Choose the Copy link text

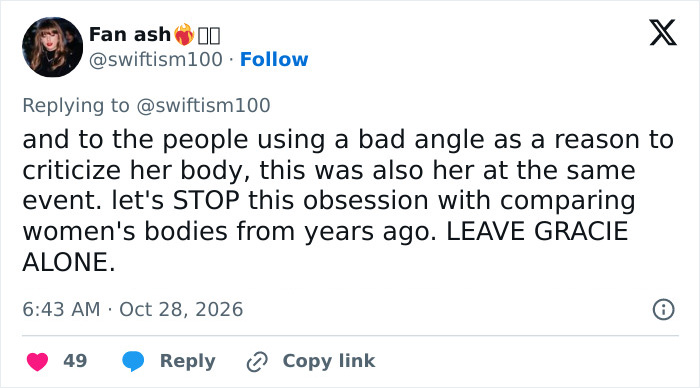click(329, 361)
